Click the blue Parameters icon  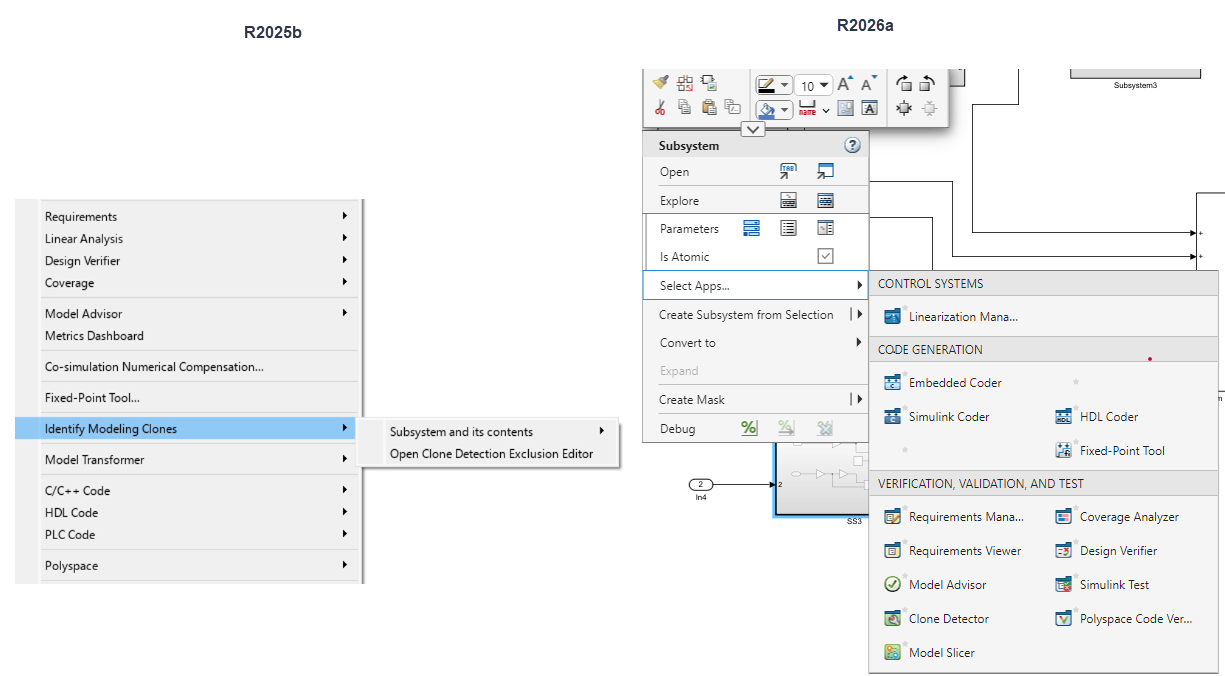tap(751, 228)
